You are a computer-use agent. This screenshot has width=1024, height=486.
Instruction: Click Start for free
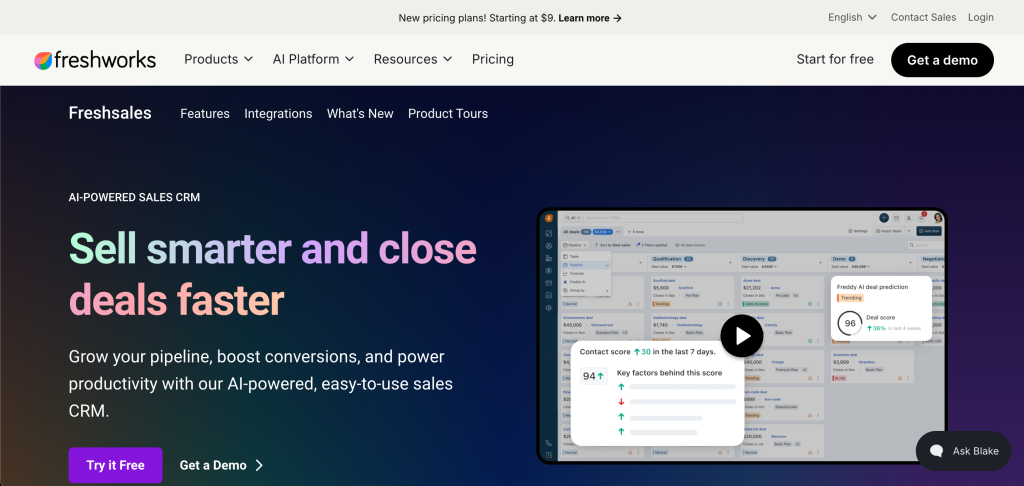pos(835,59)
